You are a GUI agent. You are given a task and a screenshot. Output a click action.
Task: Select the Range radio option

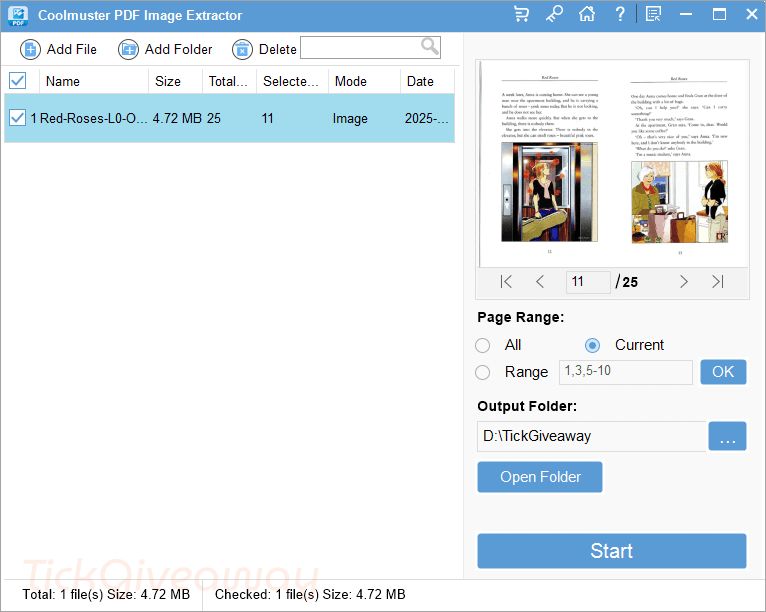[x=483, y=373]
